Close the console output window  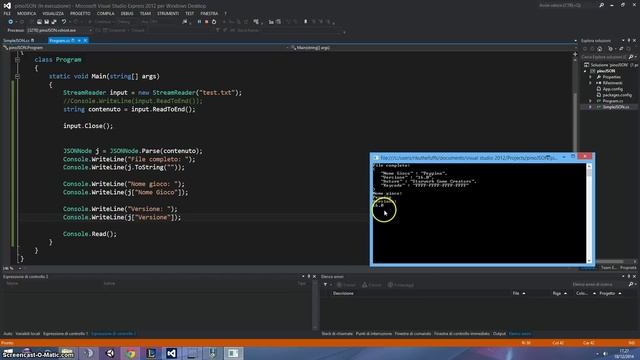click(585, 156)
